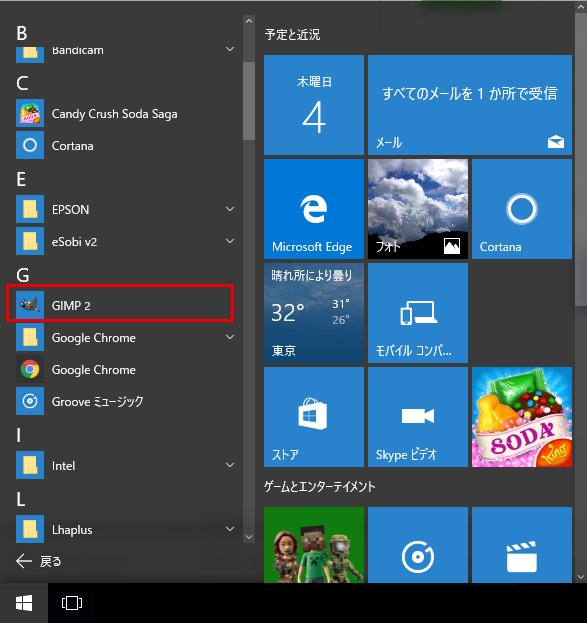Open Cortana in the app list
This screenshot has width=587, height=623.
coord(120,145)
